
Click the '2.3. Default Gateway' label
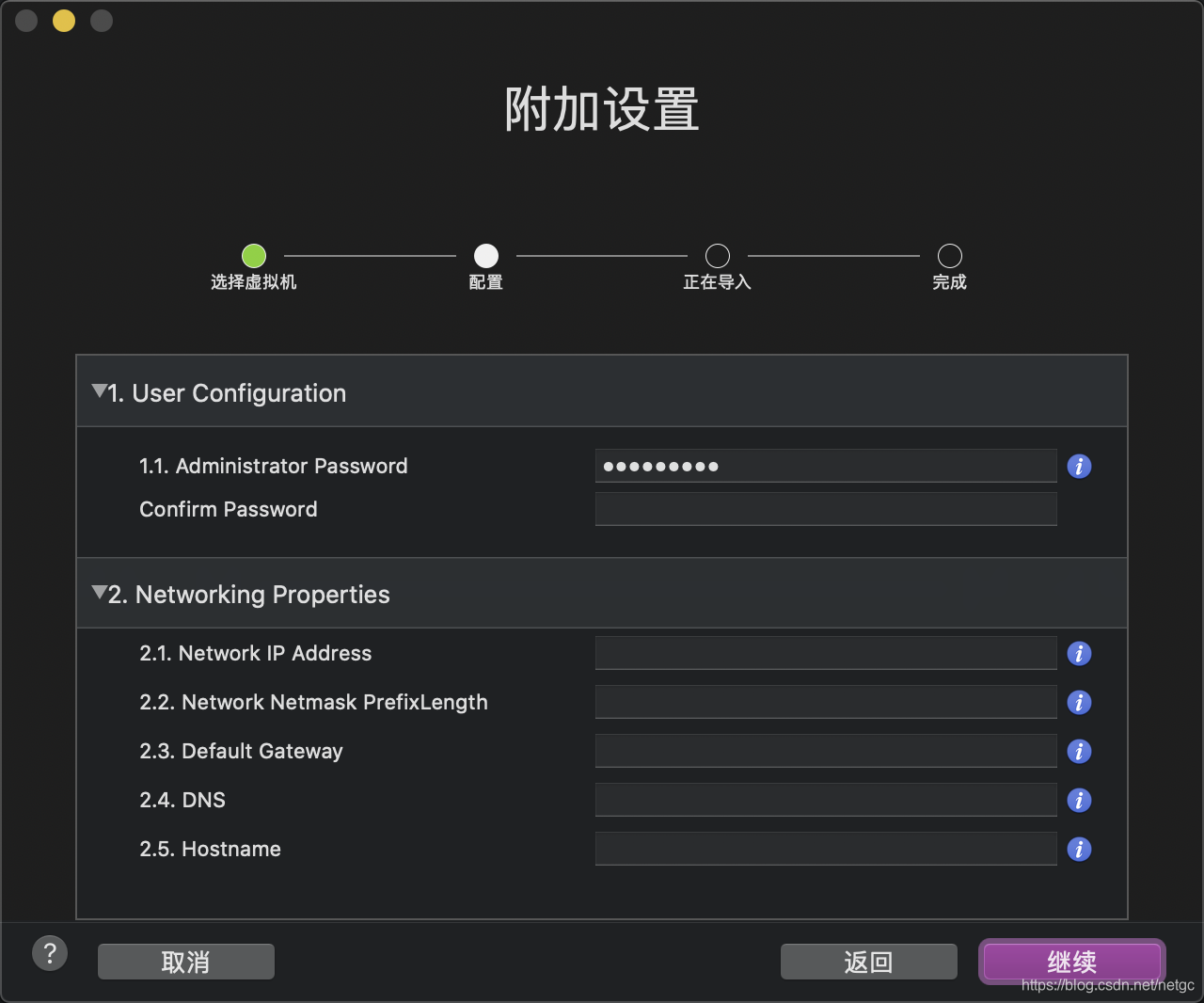tap(241, 751)
